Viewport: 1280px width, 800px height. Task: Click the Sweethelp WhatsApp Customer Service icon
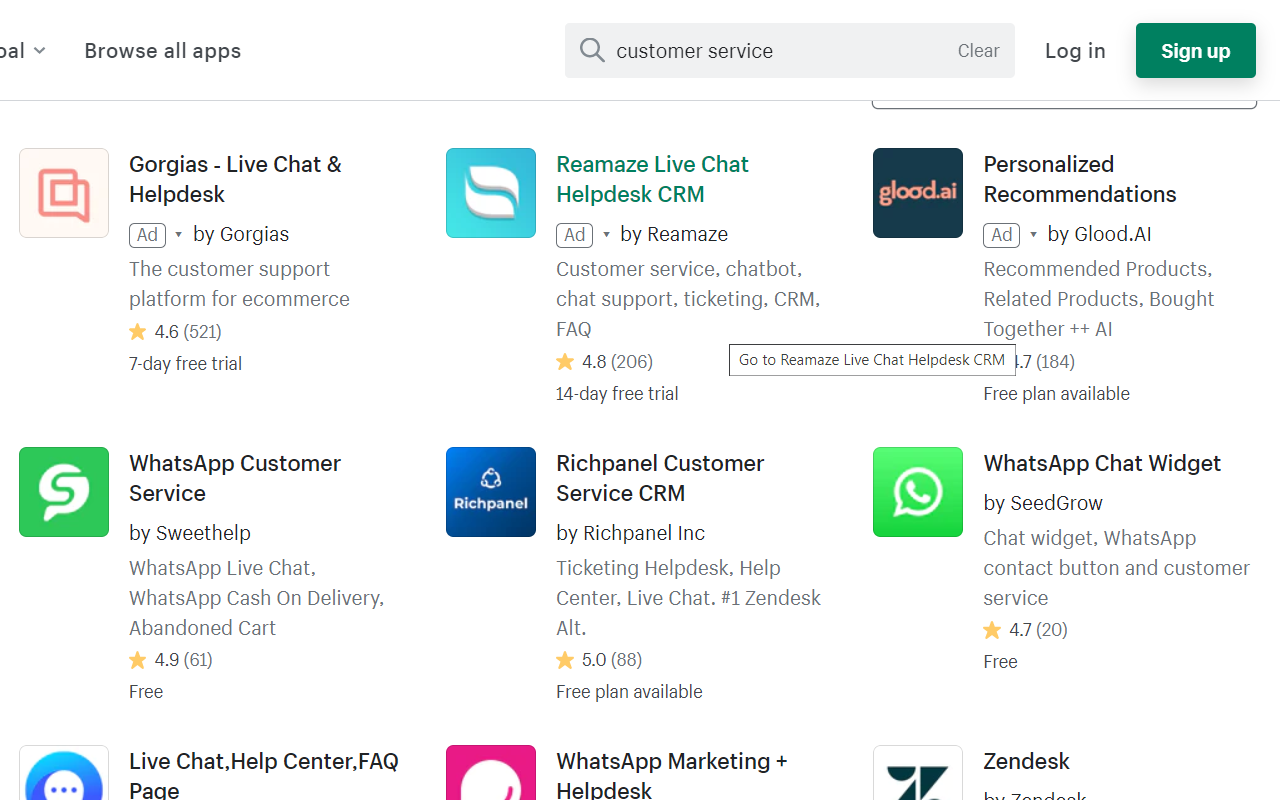[x=64, y=492]
